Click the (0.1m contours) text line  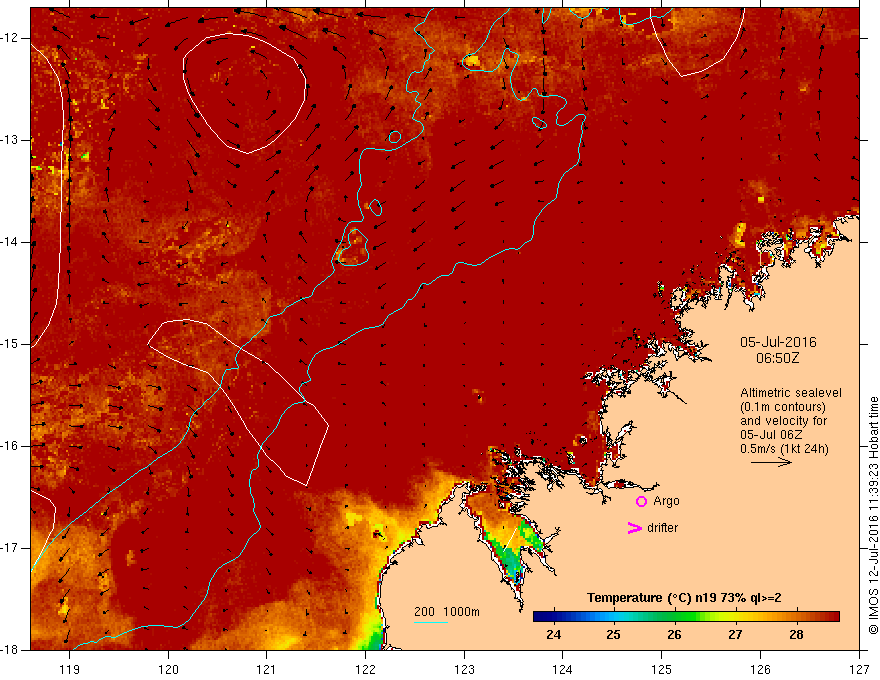(x=783, y=407)
